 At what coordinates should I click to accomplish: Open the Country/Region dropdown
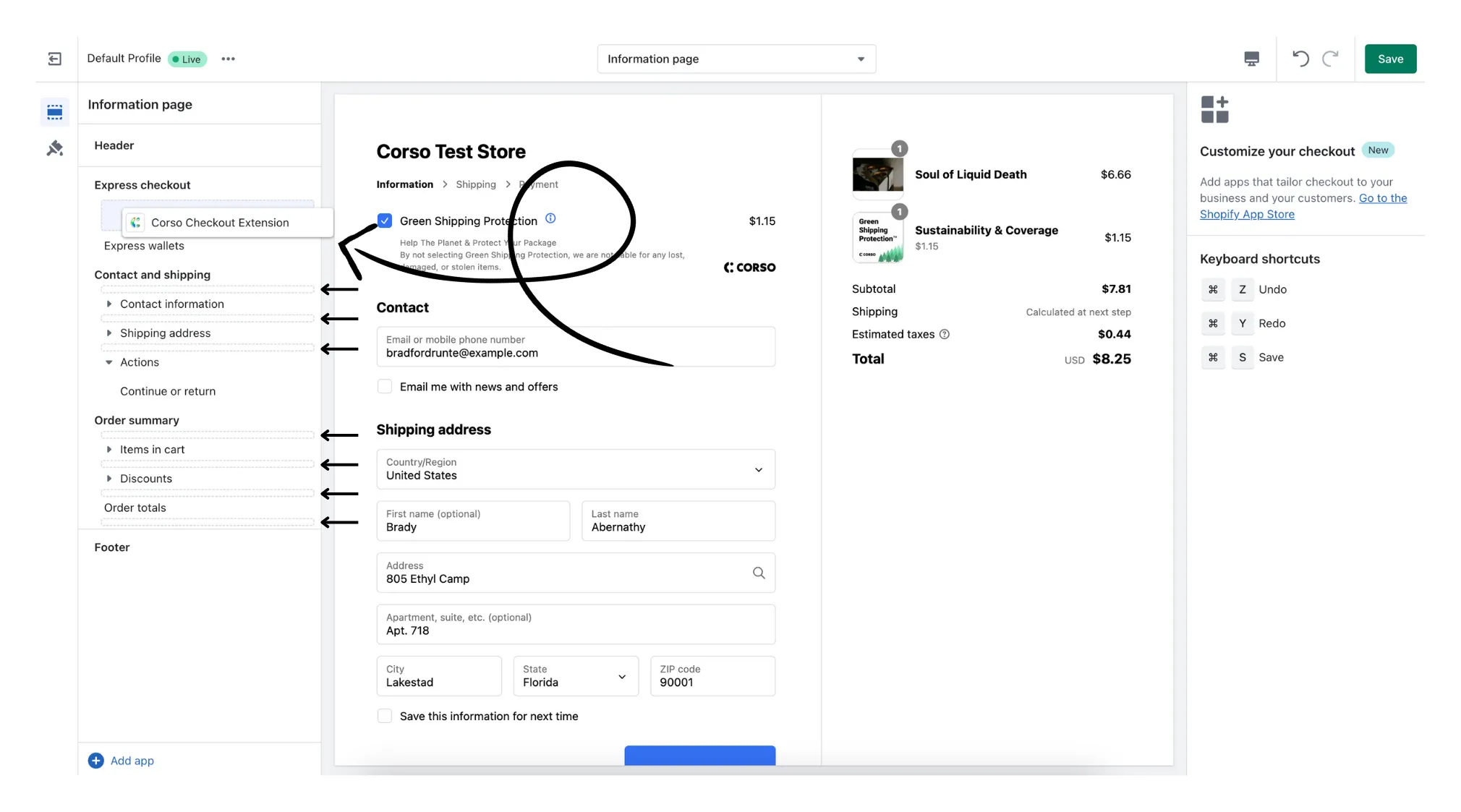click(576, 469)
